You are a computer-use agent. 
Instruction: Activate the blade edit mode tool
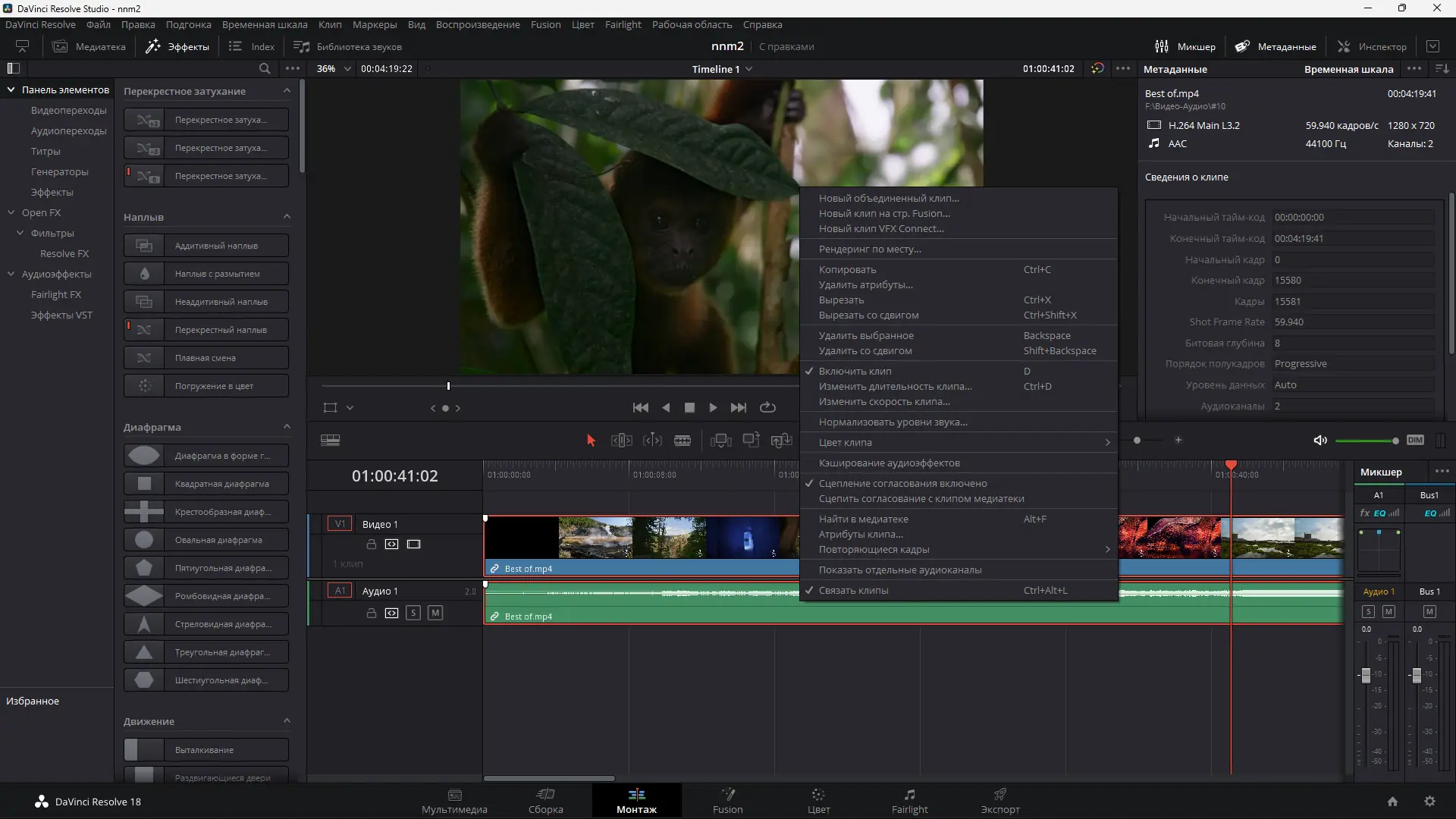click(682, 441)
